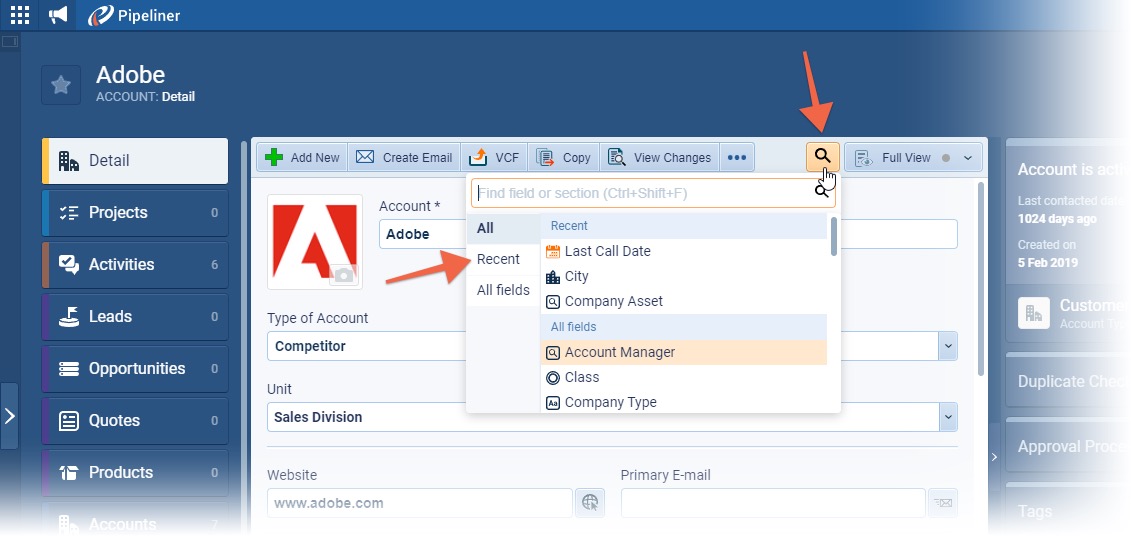Expand the Unit dropdown arrow
This screenshot has height=536, width=1131.
[x=947, y=417]
